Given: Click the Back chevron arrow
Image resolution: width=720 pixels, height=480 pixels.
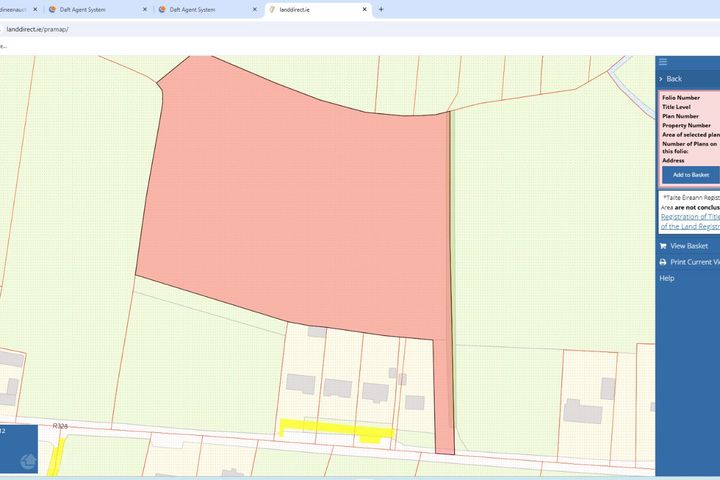Looking at the screenshot, I should (x=661, y=79).
